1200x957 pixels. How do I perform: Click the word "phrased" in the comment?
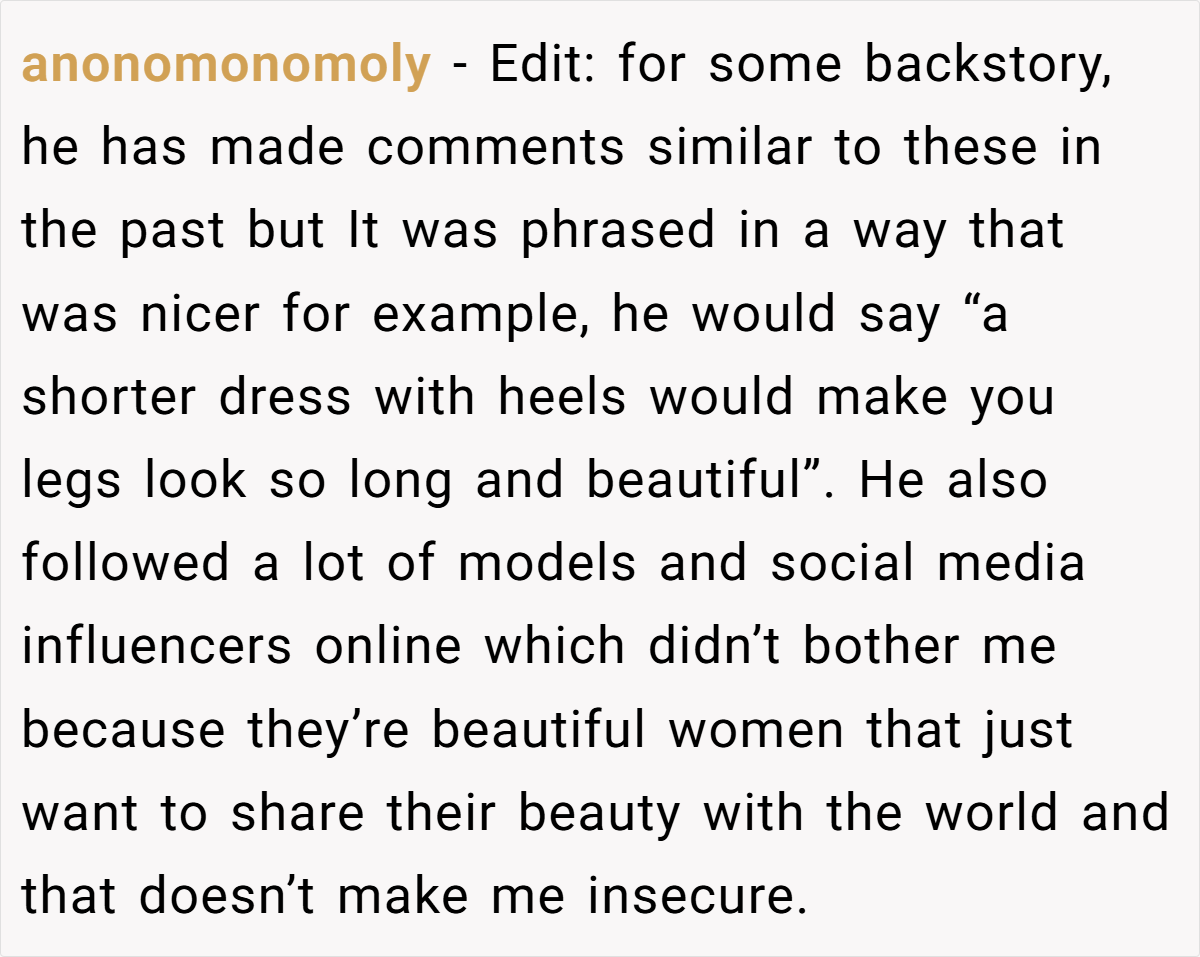(616, 233)
